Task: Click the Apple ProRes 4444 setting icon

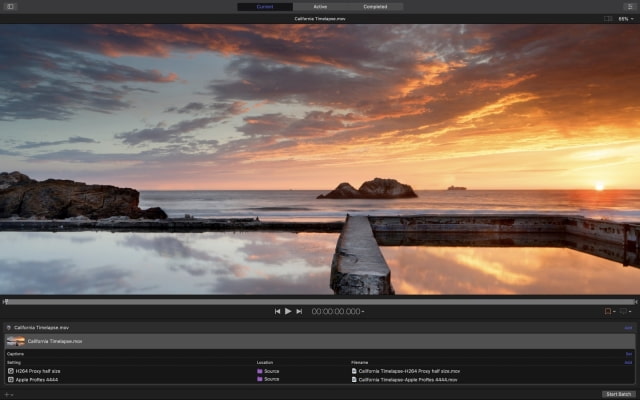Action: tap(10, 380)
